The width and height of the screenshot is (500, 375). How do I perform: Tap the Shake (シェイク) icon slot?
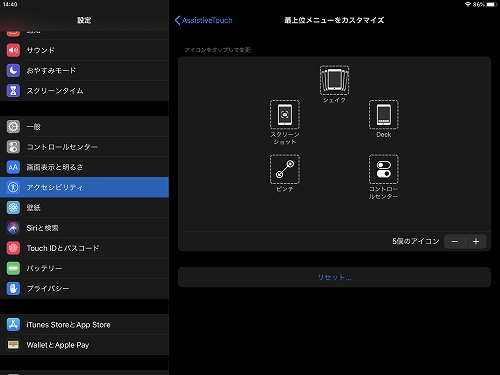[334, 80]
